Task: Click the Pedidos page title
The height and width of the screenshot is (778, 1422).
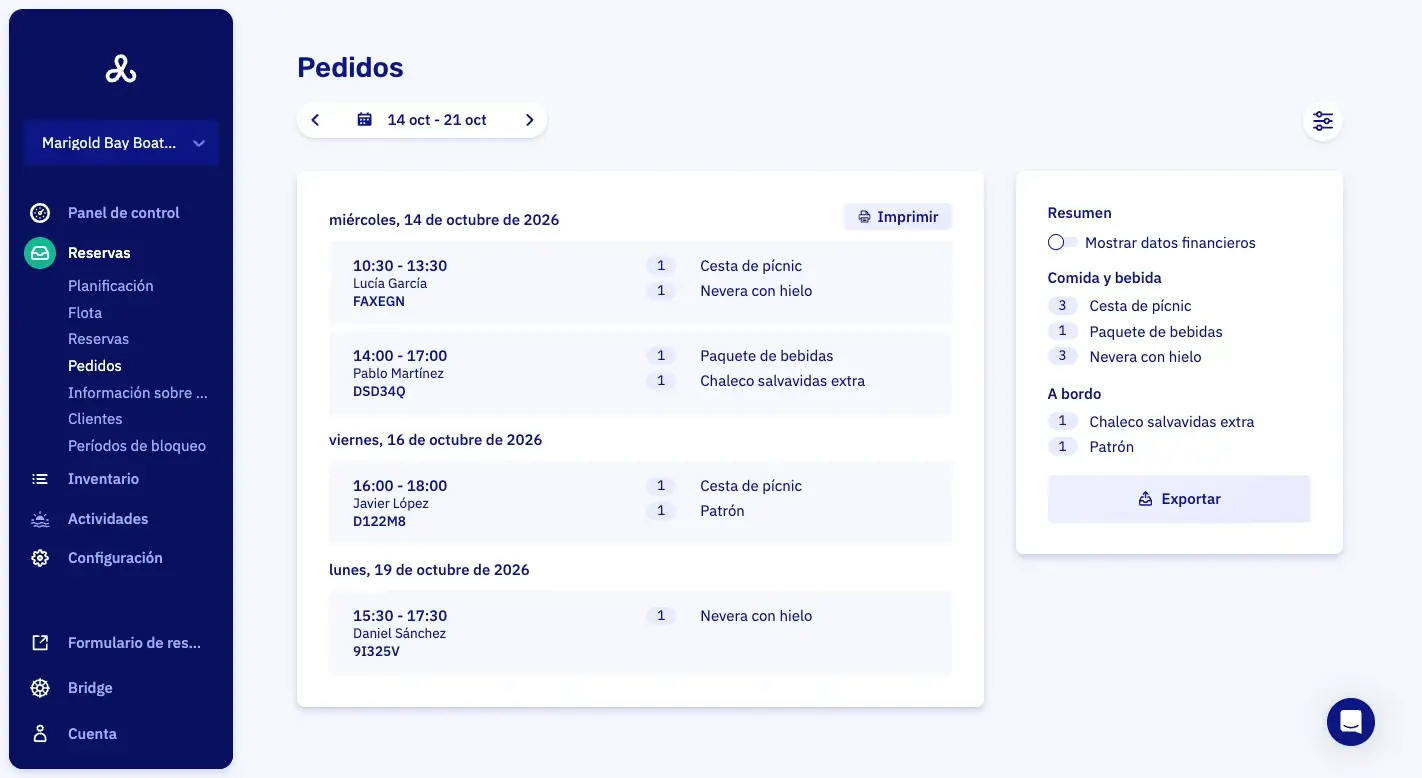Action: click(x=350, y=67)
